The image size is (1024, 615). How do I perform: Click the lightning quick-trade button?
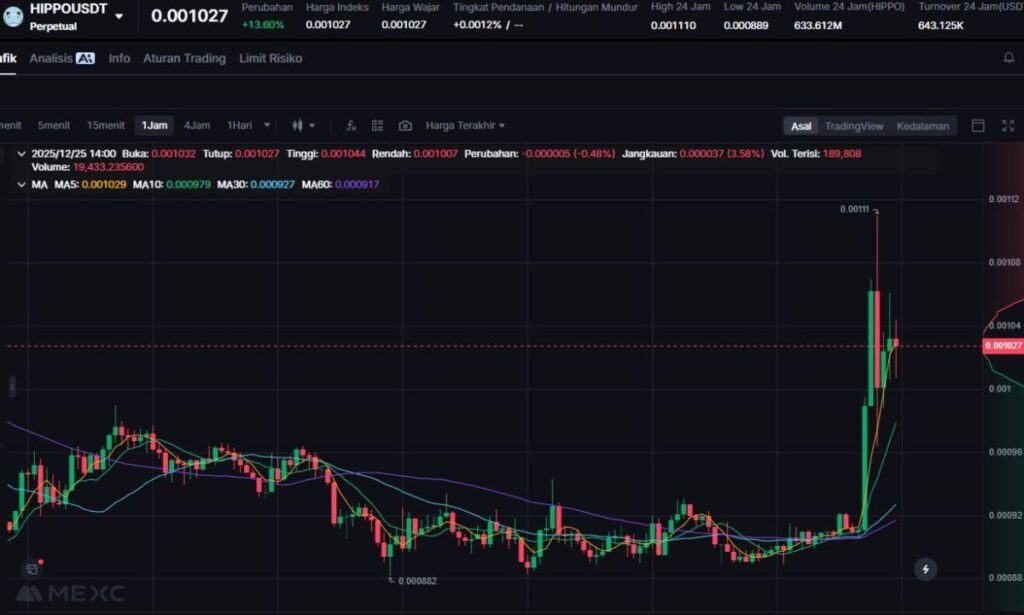926,569
